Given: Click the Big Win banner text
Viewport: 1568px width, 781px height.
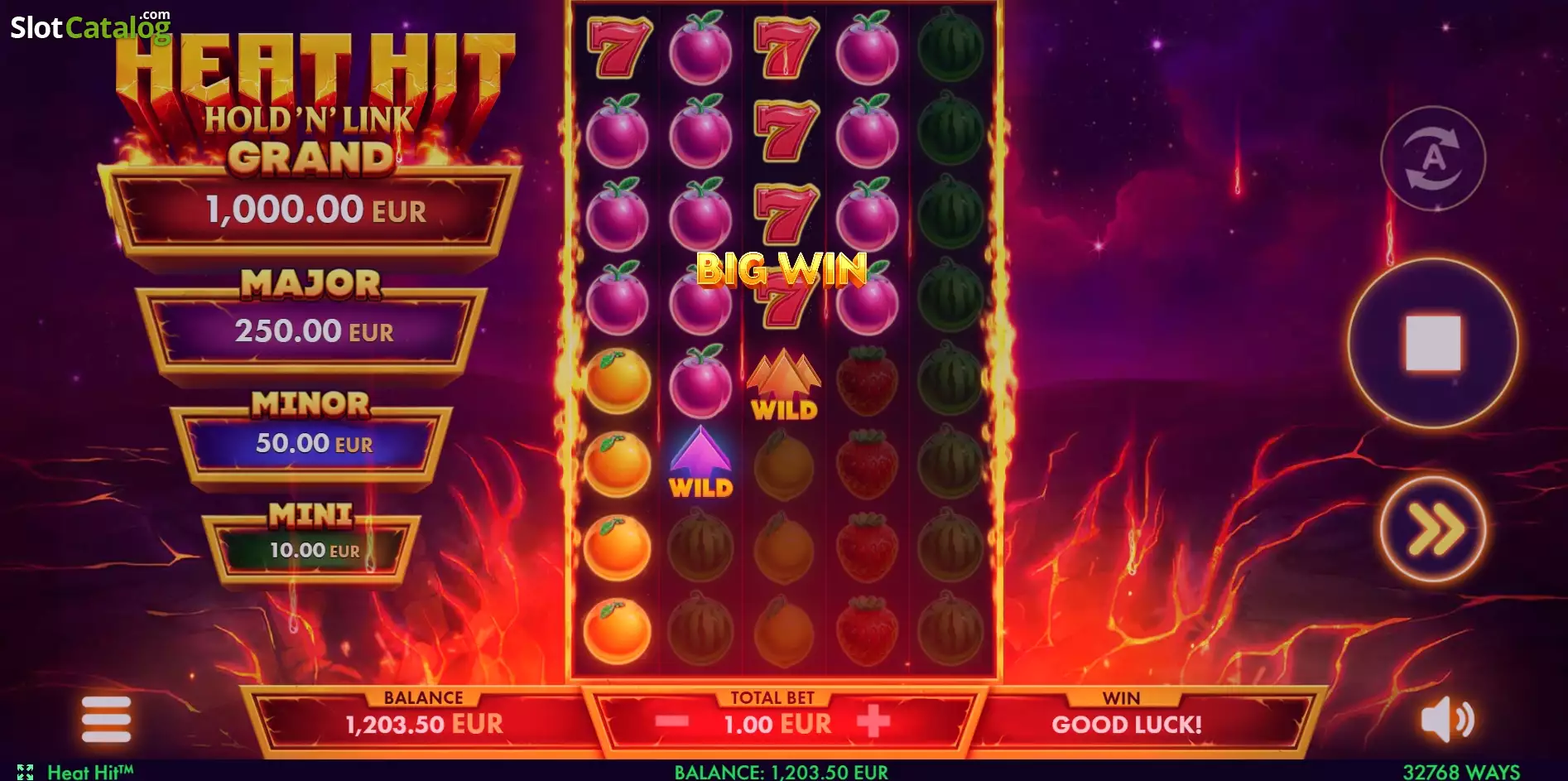Looking at the screenshot, I should 782,269.
